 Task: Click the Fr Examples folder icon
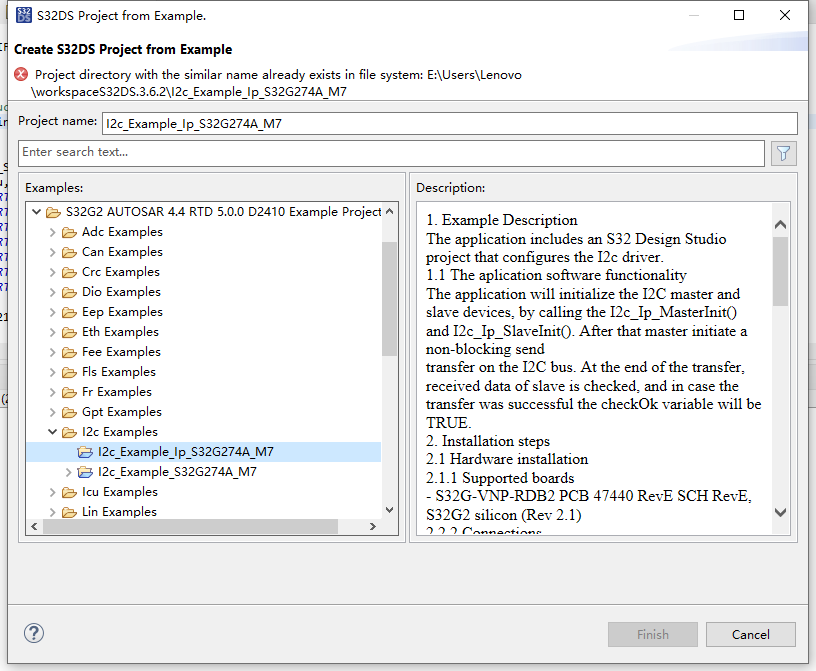69,392
